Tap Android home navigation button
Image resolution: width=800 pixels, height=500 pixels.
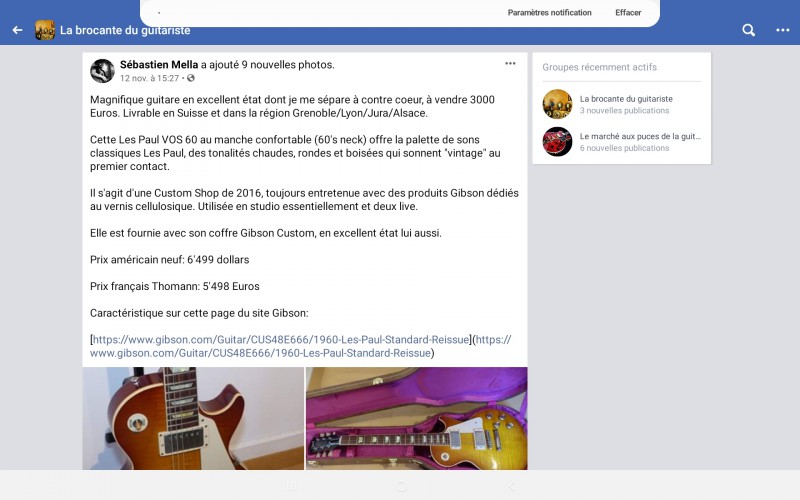tap(402, 486)
